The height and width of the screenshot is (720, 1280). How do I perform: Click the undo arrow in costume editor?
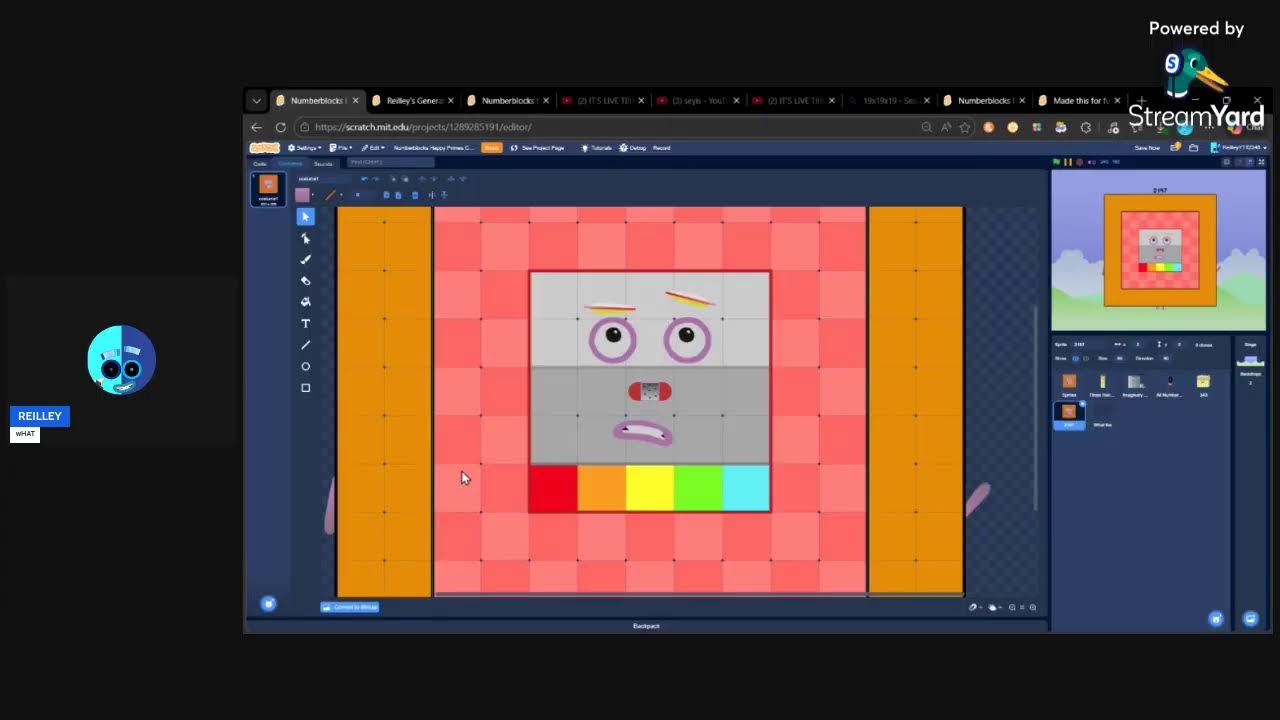364,179
